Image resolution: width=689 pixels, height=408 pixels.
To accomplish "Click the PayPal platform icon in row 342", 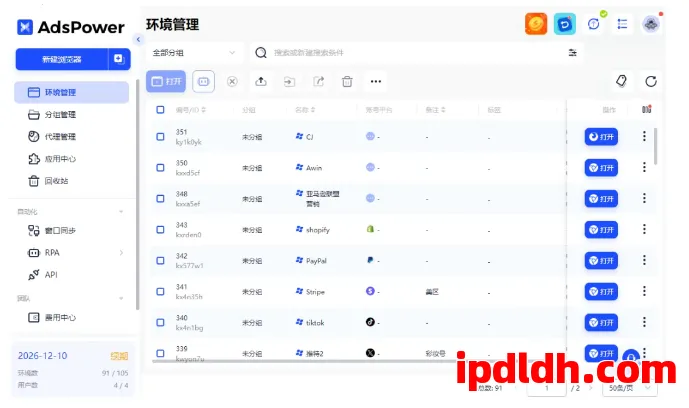I will pos(370,260).
